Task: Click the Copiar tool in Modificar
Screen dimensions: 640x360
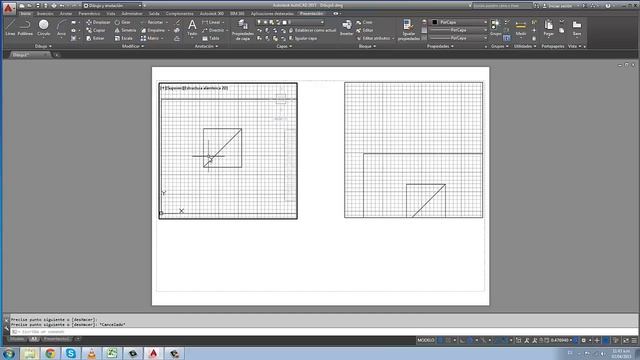Action: pos(96,30)
